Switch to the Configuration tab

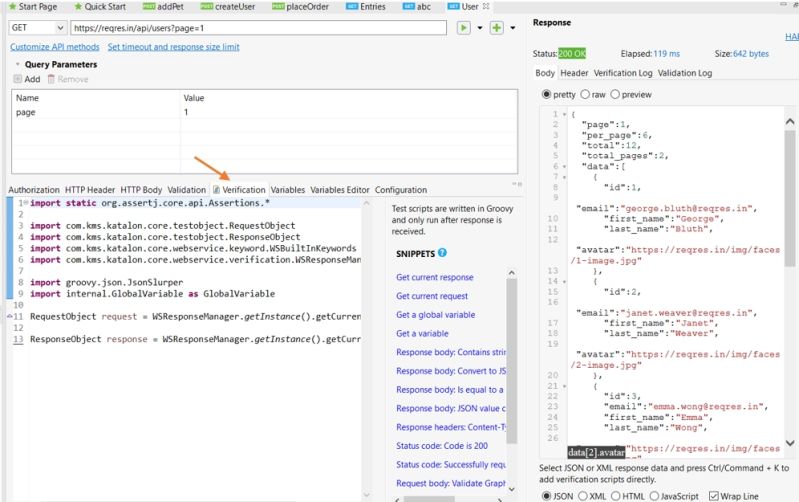point(401,190)
